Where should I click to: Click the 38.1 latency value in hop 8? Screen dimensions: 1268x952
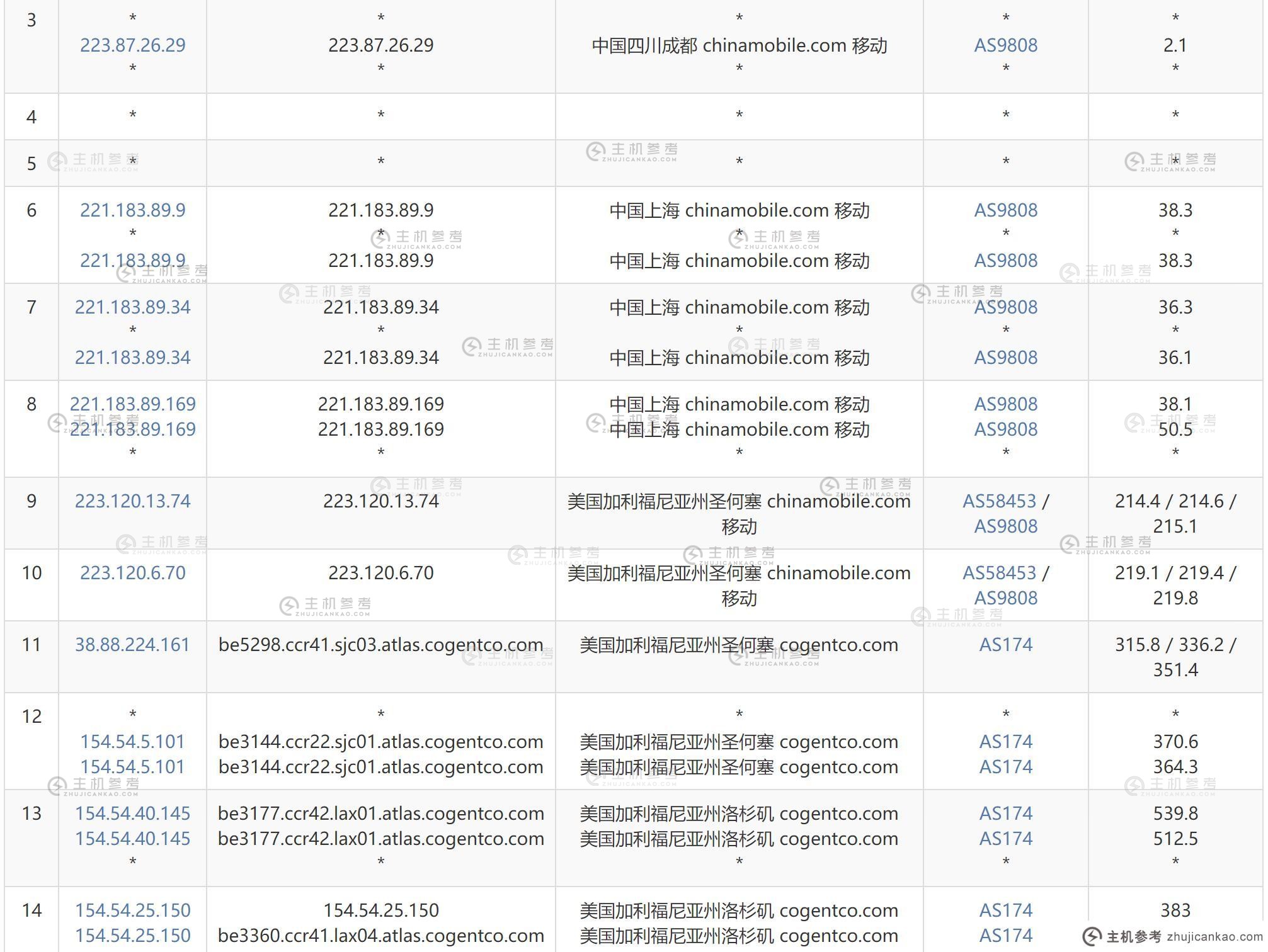pyautogui.click(x=1175, y=404)
